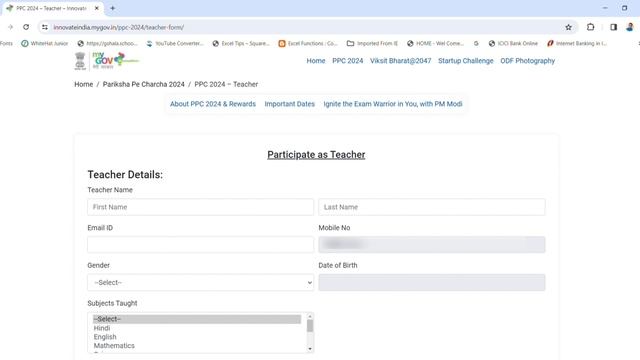Click the First Name input field
This screenshot has height=360, width=640.
pos(200,207)
